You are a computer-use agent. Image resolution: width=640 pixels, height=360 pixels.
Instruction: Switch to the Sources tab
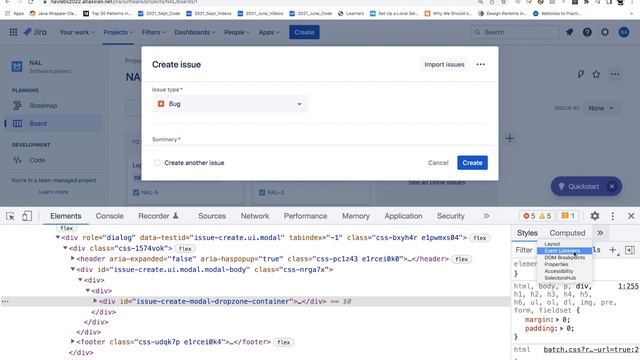pos(212,216)
